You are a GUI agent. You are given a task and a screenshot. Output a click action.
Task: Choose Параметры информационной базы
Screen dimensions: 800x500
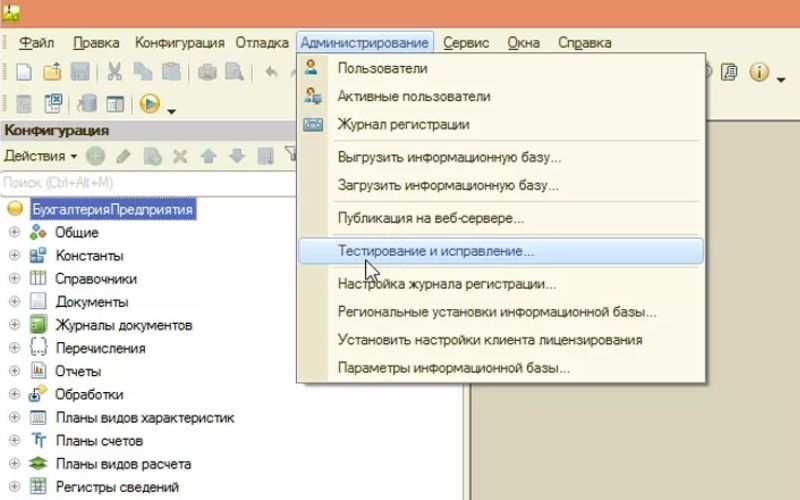pos(501,368)
